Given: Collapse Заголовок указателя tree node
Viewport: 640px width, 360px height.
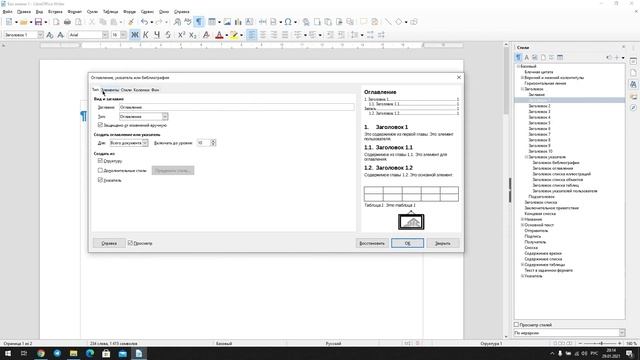Looking at the screenshot, I should pyautogui.click(x=527, y=157).
